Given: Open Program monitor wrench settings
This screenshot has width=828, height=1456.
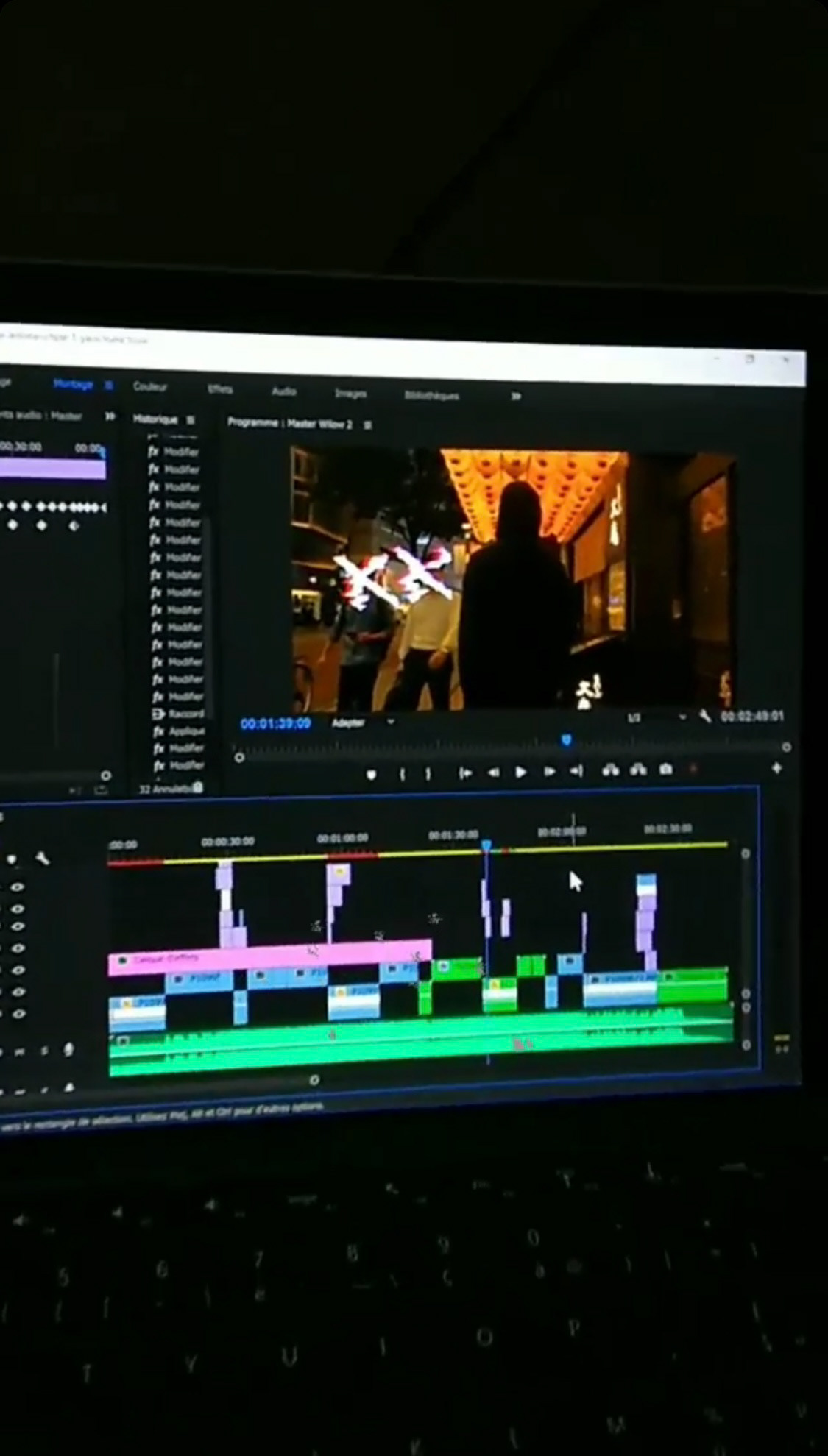Looking at the screenshot, I should (x=705, y=716).
